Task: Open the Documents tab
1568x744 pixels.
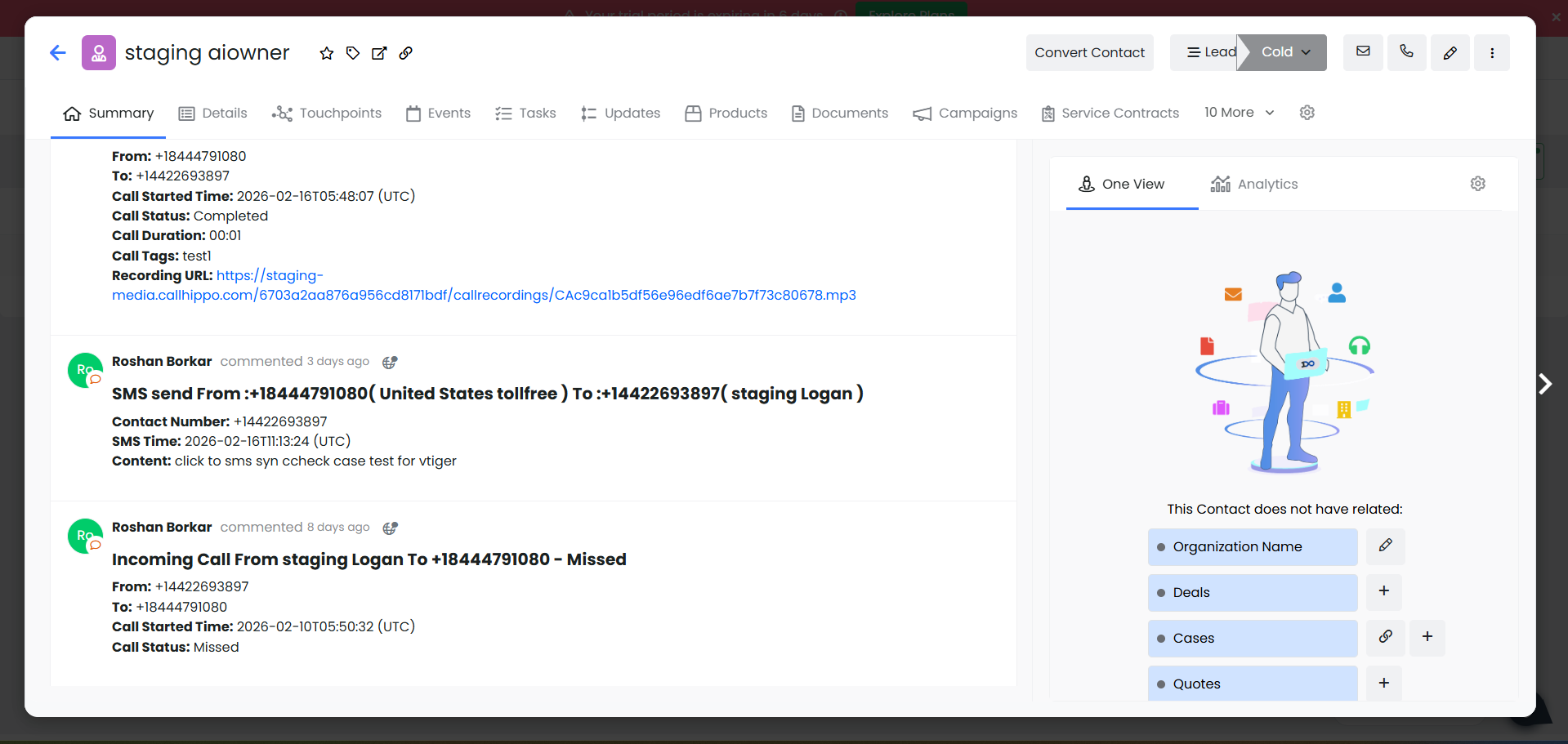Action: click(x=840, y=114)
